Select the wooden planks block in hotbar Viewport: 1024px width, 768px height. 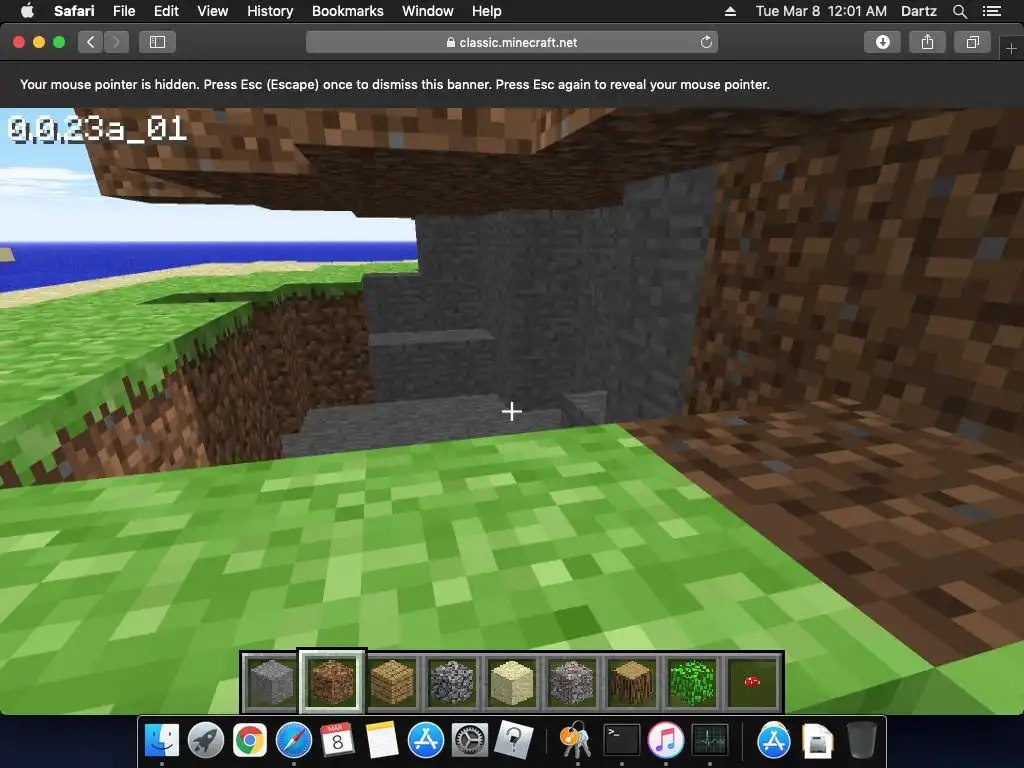coord(392,682)
